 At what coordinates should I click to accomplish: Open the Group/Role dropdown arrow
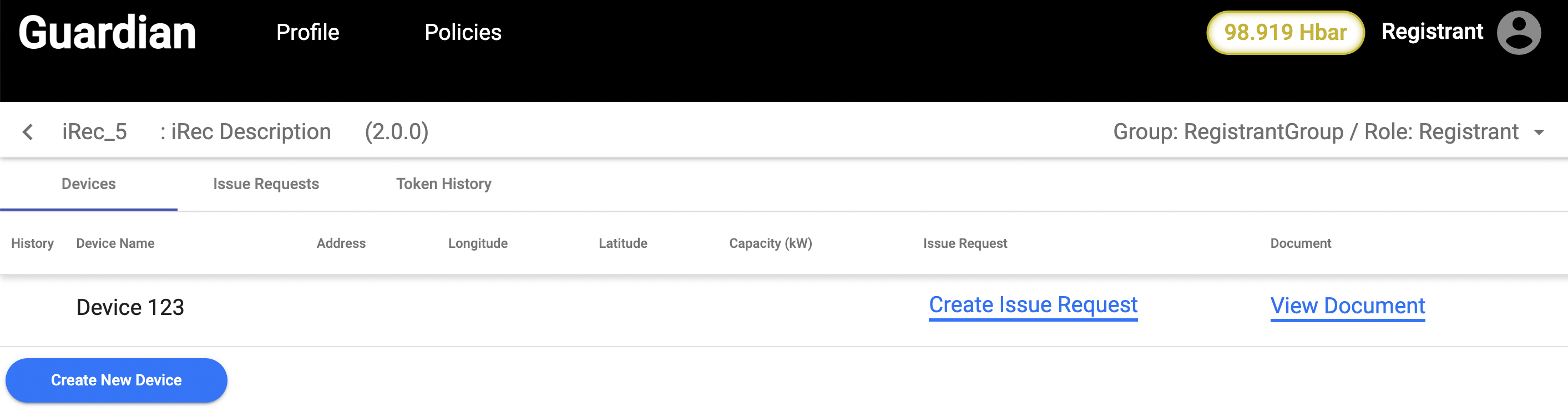coord(1539,133)
